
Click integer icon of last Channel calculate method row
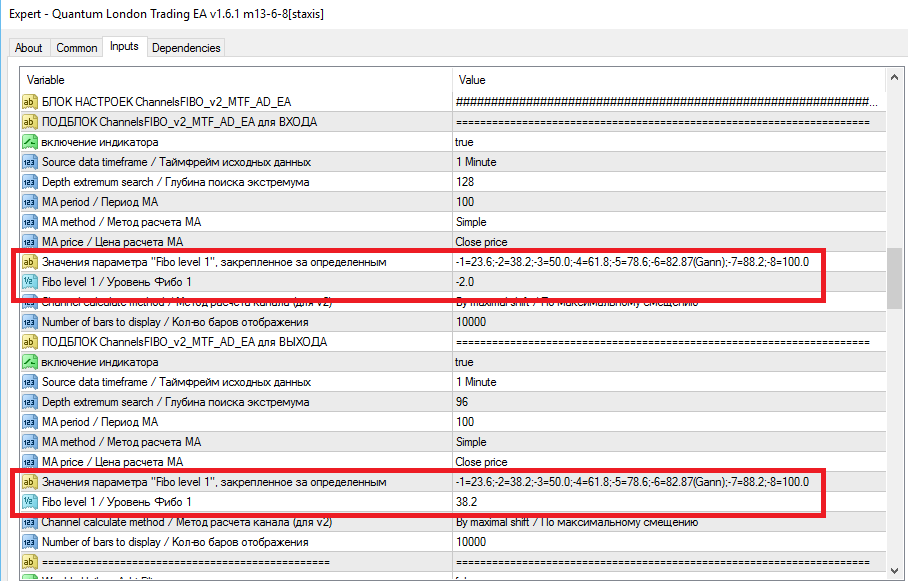pyautogui.click(x=30, y=523)
